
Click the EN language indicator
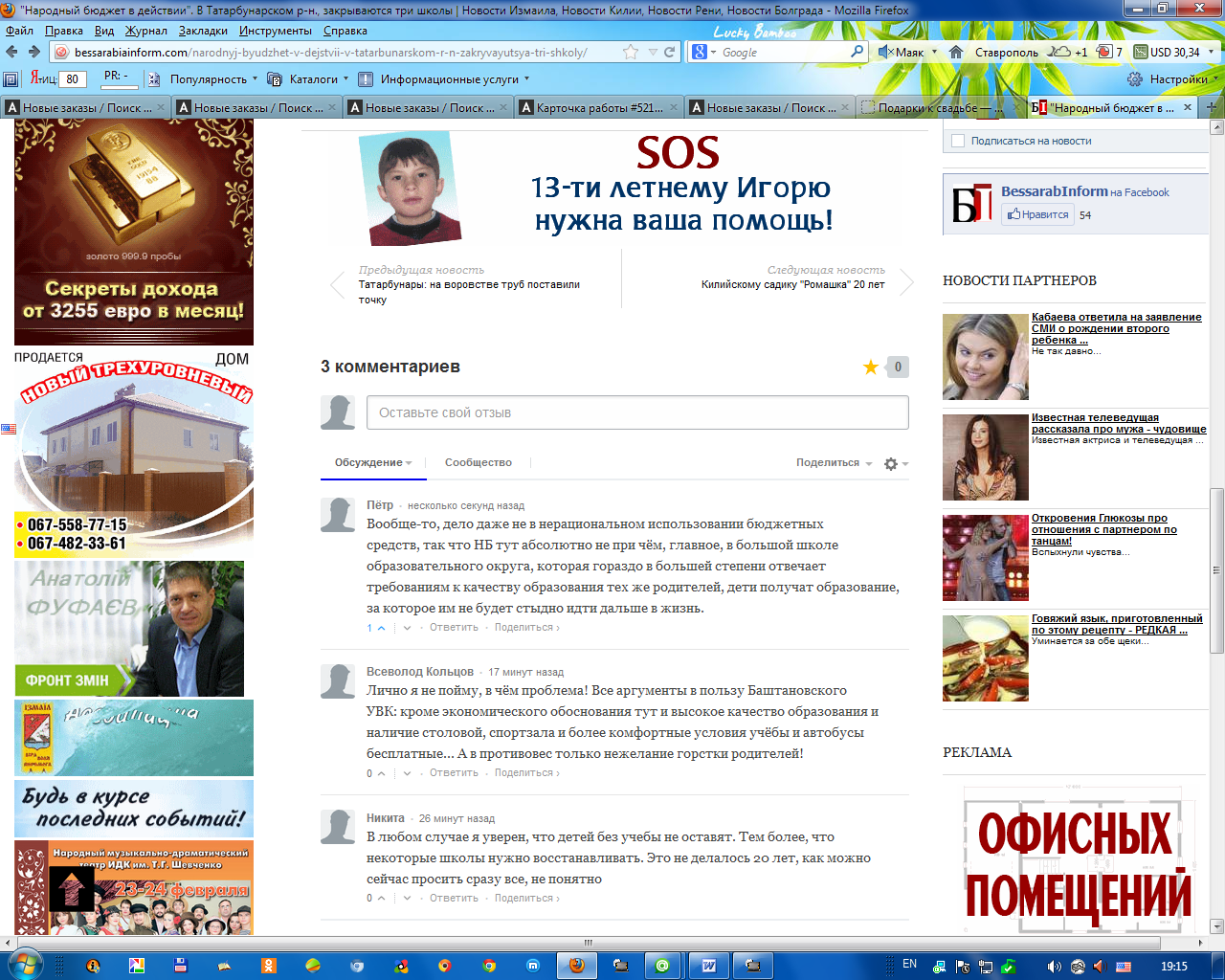909,964
